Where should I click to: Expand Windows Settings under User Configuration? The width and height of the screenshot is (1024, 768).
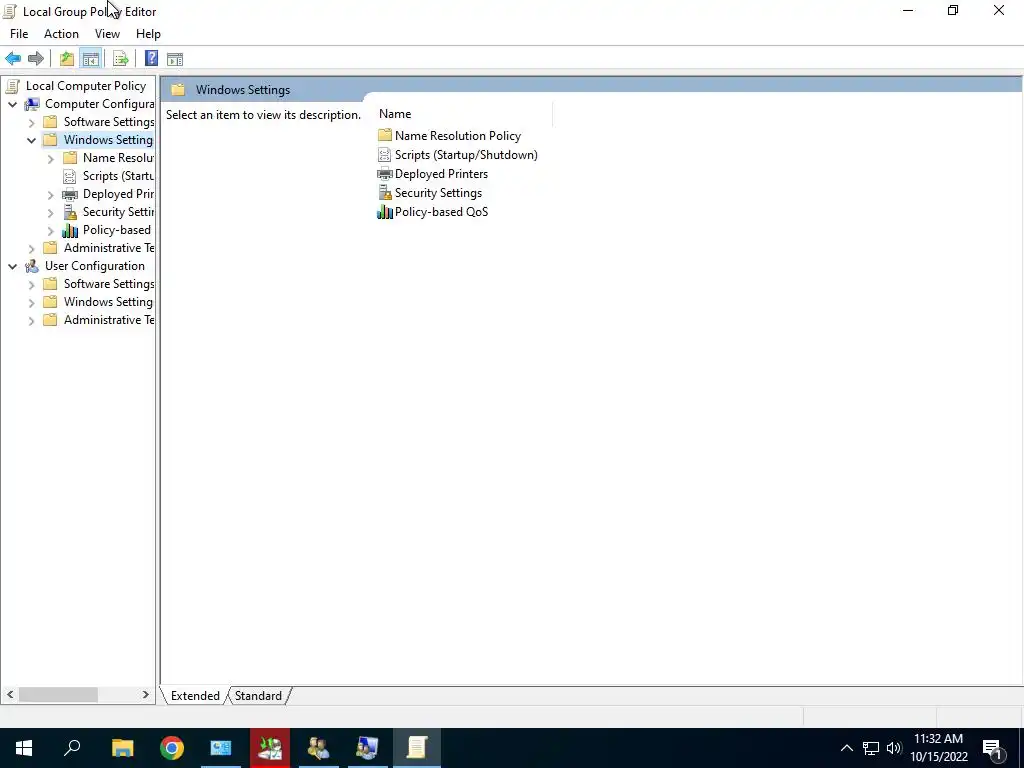(x=31, y=302)
